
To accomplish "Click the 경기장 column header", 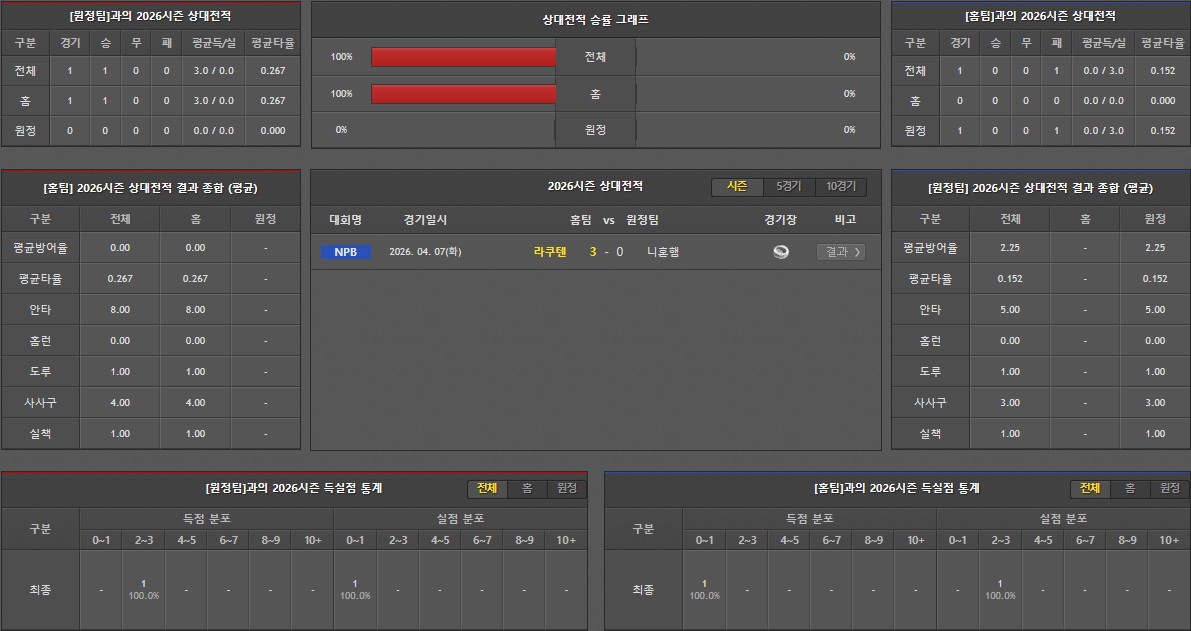I will 780,220.
